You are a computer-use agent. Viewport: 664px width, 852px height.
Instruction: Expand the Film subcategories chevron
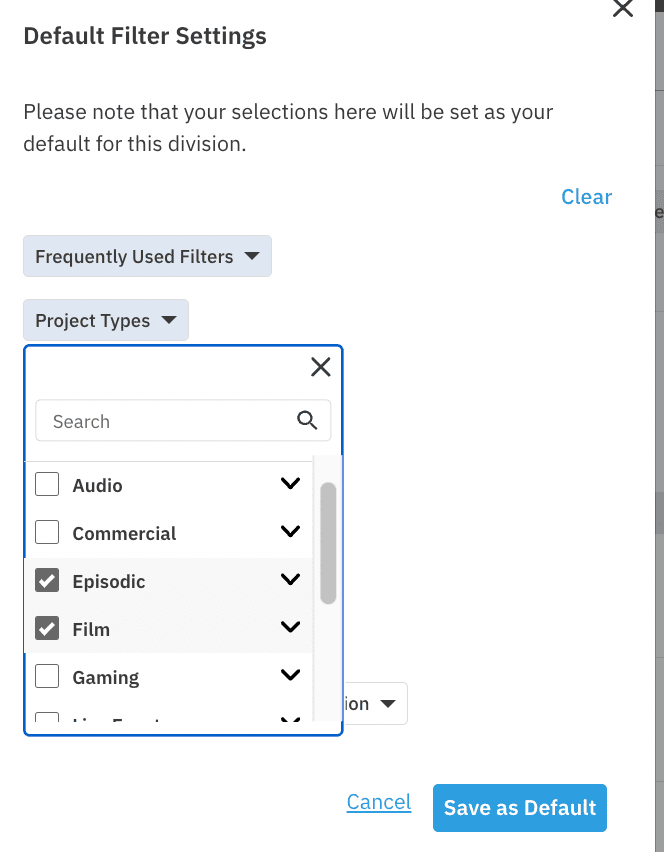click(x=291, y=627)
